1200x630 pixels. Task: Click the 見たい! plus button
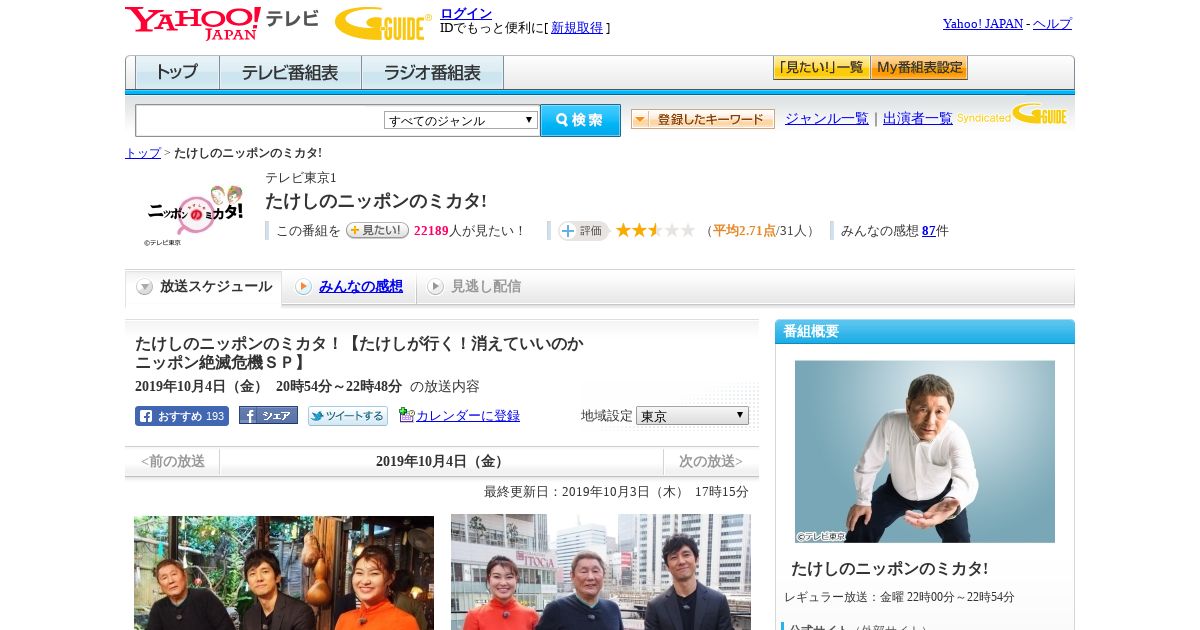coord(377,230)
